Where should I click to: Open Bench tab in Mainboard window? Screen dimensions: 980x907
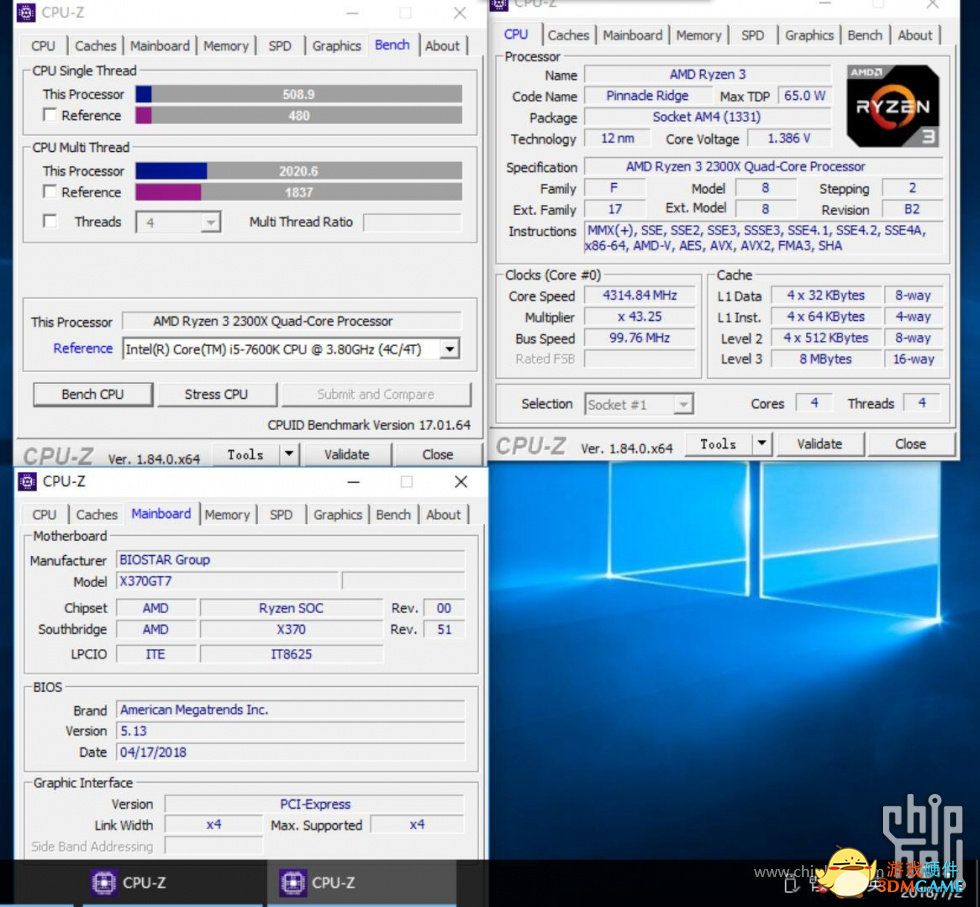394,514
